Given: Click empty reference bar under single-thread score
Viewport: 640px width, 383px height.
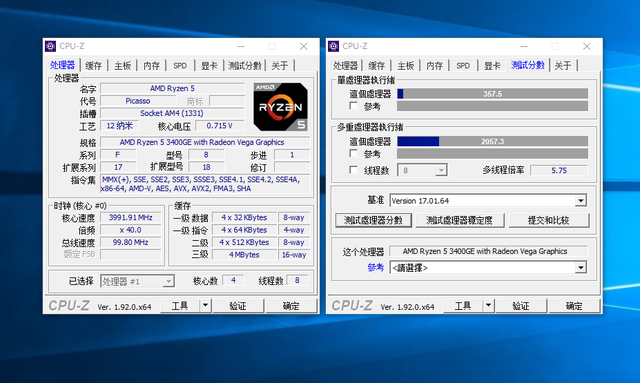Looking at the screenshot, I should (x=492, y=106).
